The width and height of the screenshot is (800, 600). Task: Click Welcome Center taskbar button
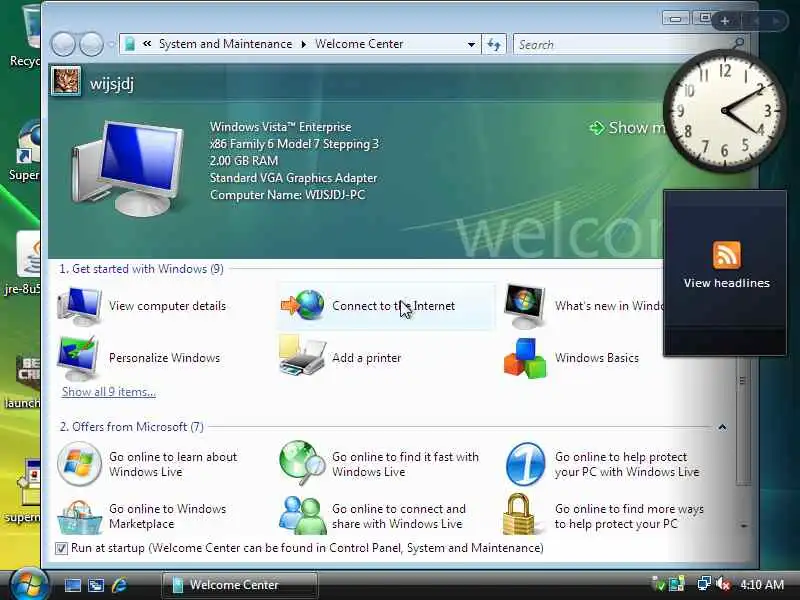click(x=240, y=585)
